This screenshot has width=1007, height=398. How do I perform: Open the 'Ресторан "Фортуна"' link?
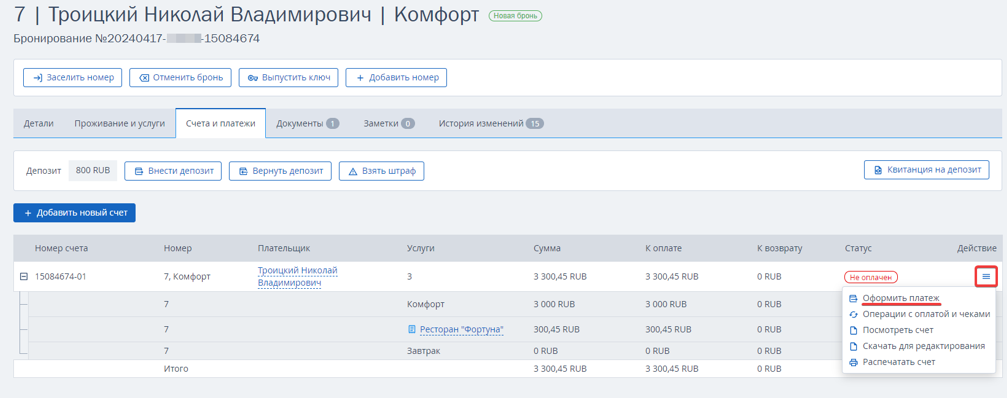coord(462,329)
